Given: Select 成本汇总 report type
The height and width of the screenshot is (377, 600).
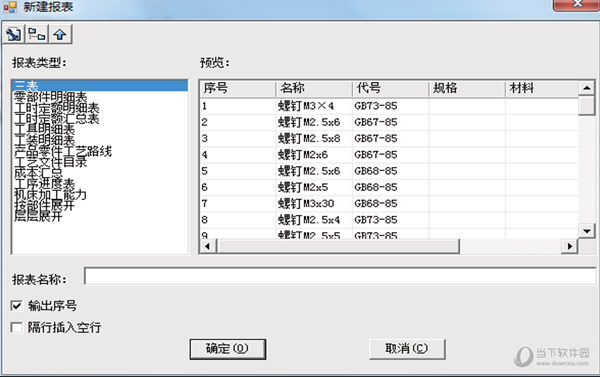Looking at the screenshot, I should point(38,173).
